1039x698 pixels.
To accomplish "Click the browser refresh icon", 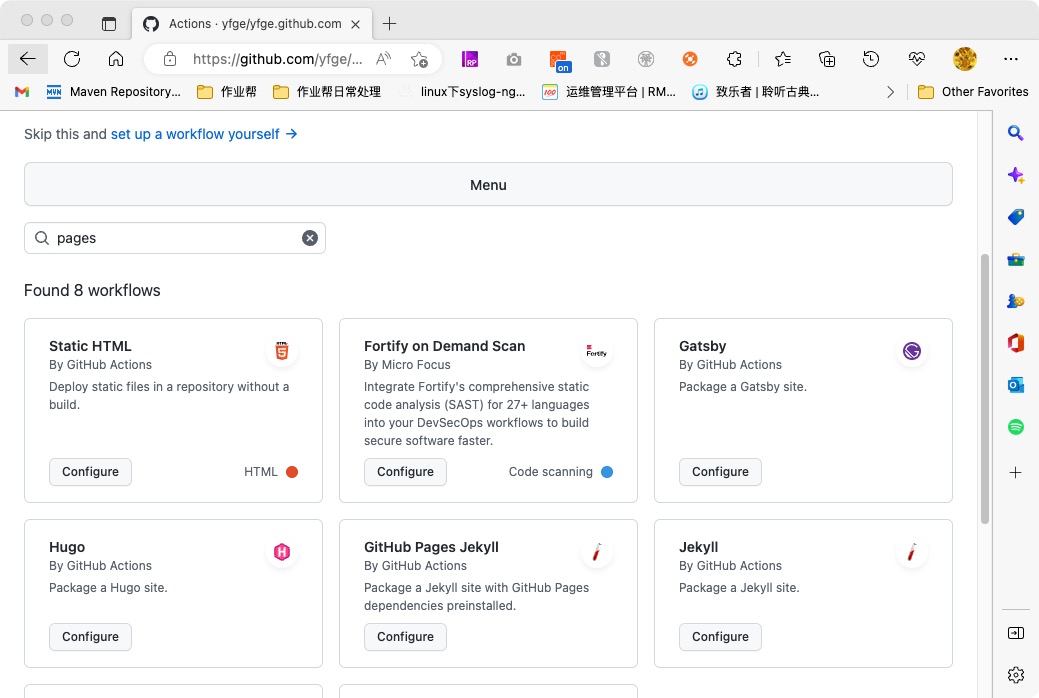I will tap(72, 59).
